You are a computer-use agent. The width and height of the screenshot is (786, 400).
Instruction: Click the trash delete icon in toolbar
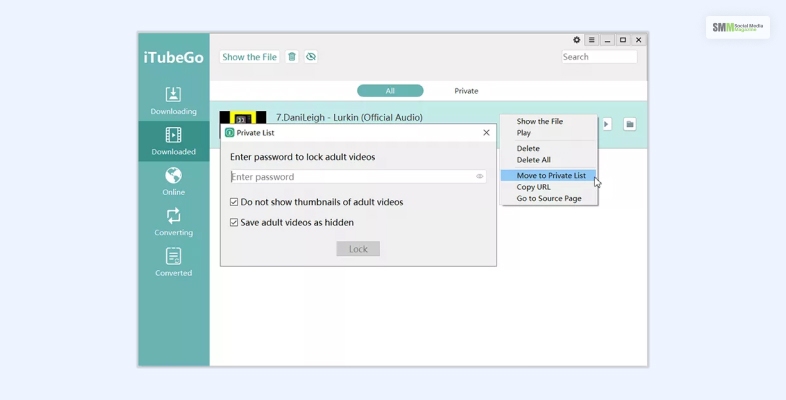(x=292, y=57)
